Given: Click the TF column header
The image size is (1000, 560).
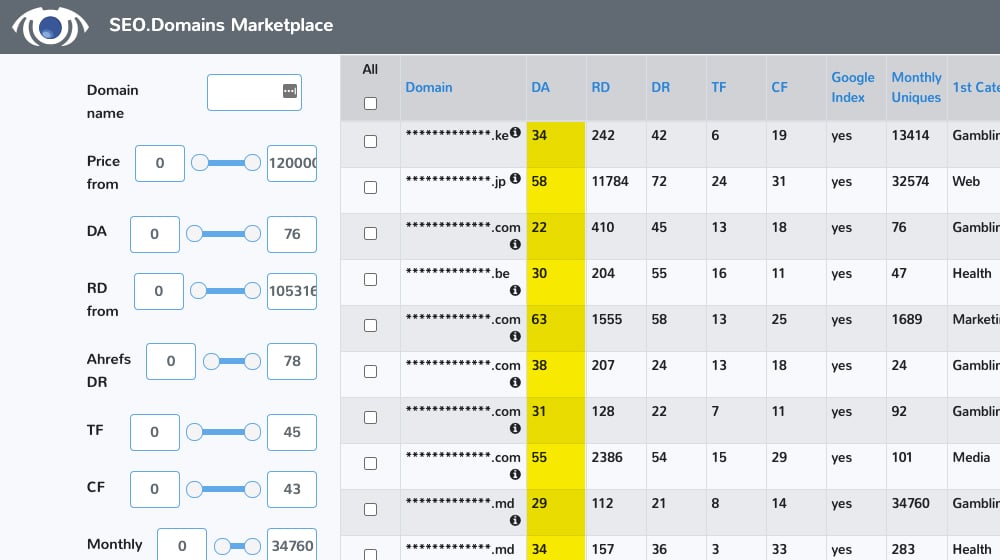Looking at the screenshot, I should pos(719,87).
